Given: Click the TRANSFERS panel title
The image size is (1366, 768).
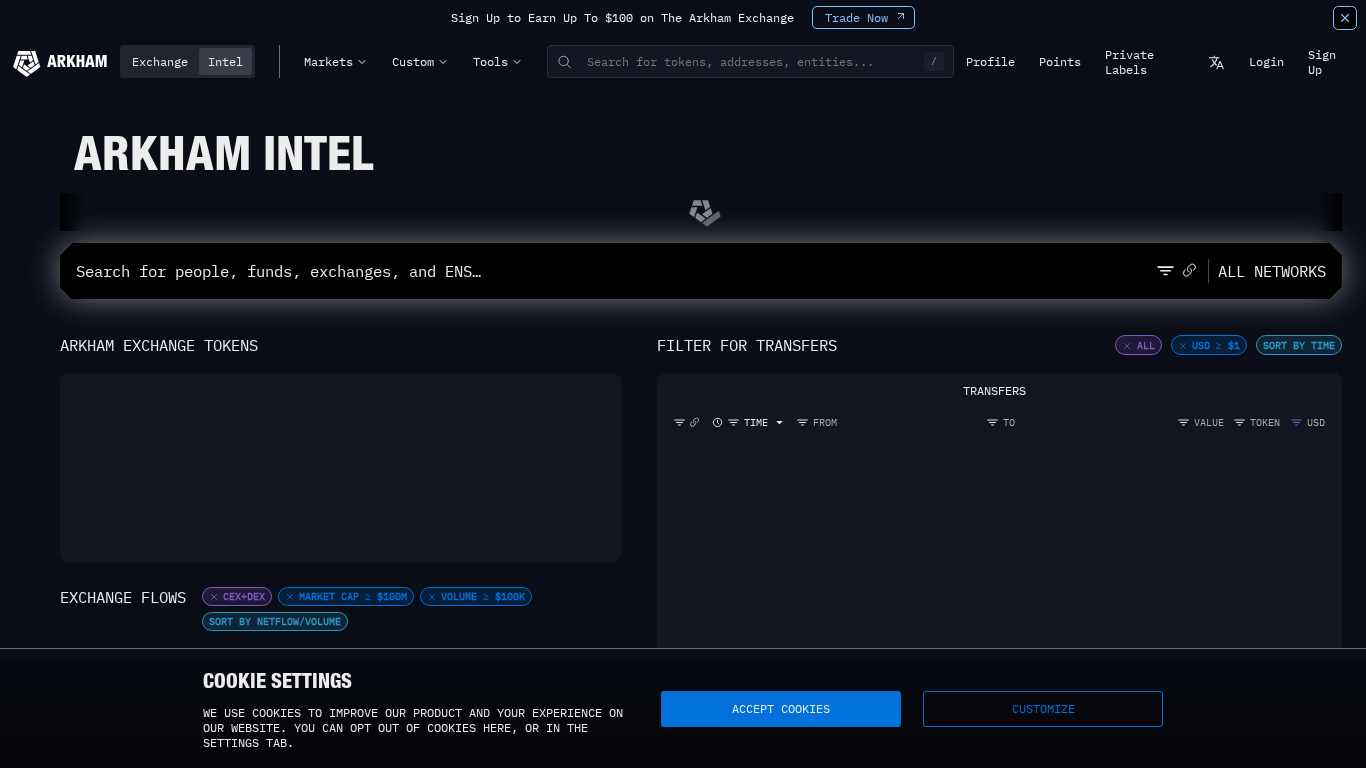Looking at the screenshot, I should point(994,391).
